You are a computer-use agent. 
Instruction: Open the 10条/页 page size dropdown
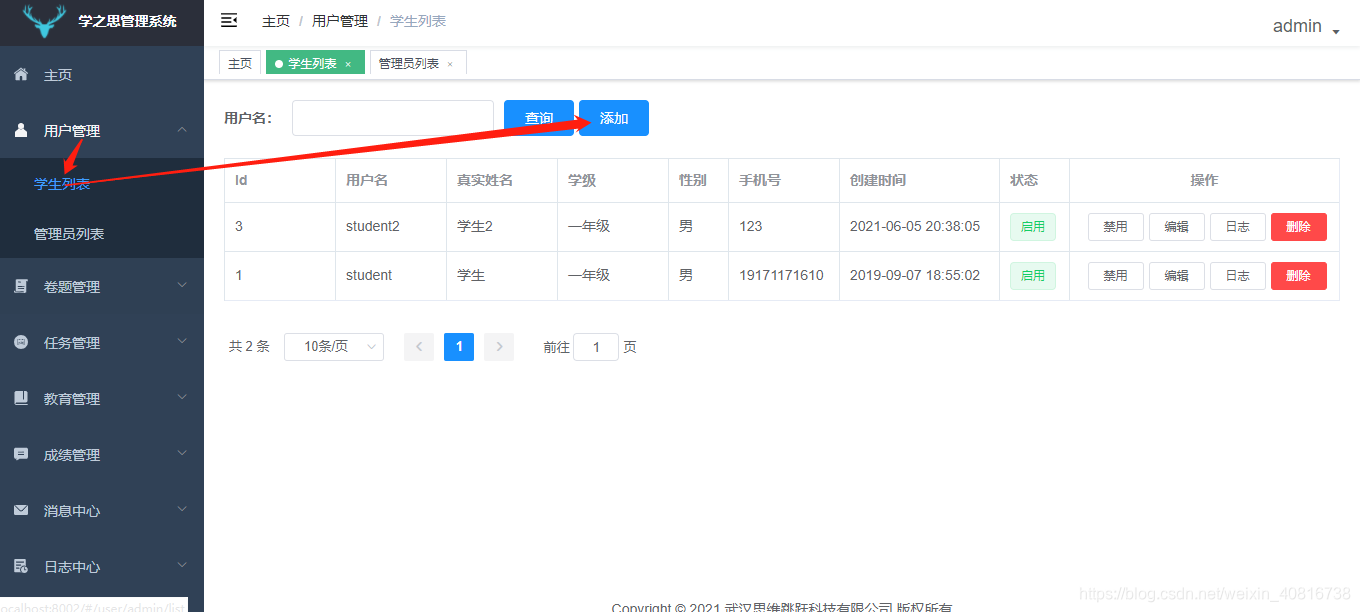(334, 347)
